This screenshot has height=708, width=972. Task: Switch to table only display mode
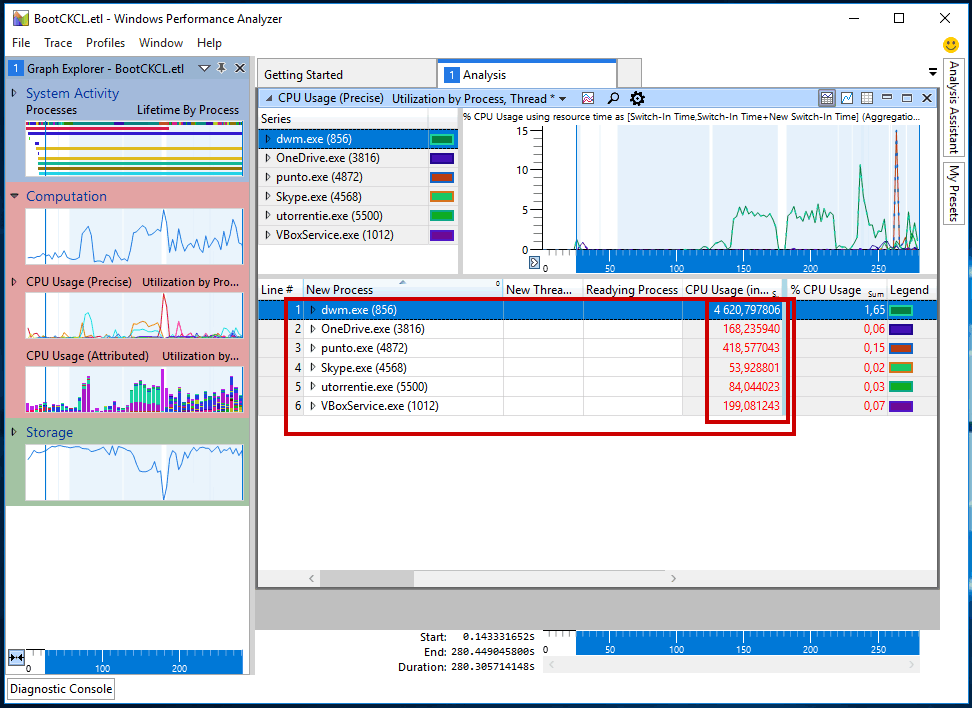pos(867,98)
